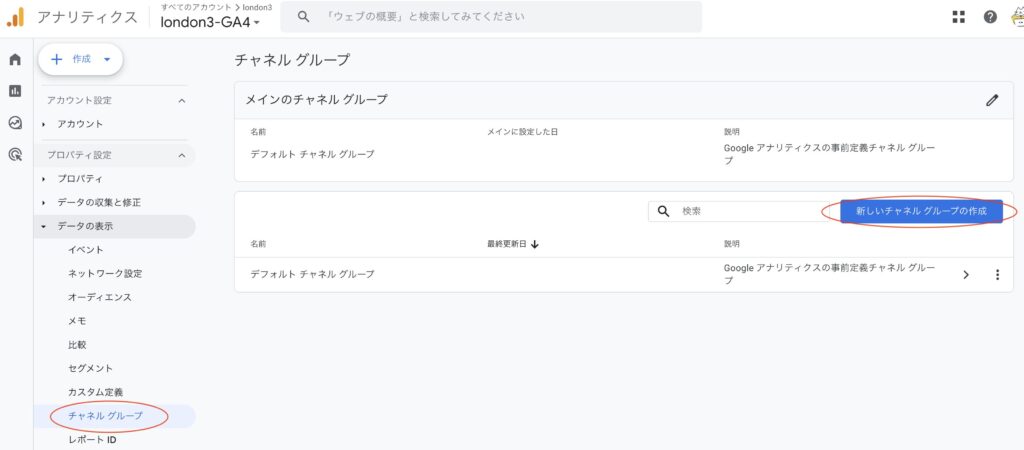This screenshot has height=450, width=1024.
Task: Collapse the アカウント設定 section
Action: tap(181, 100)
